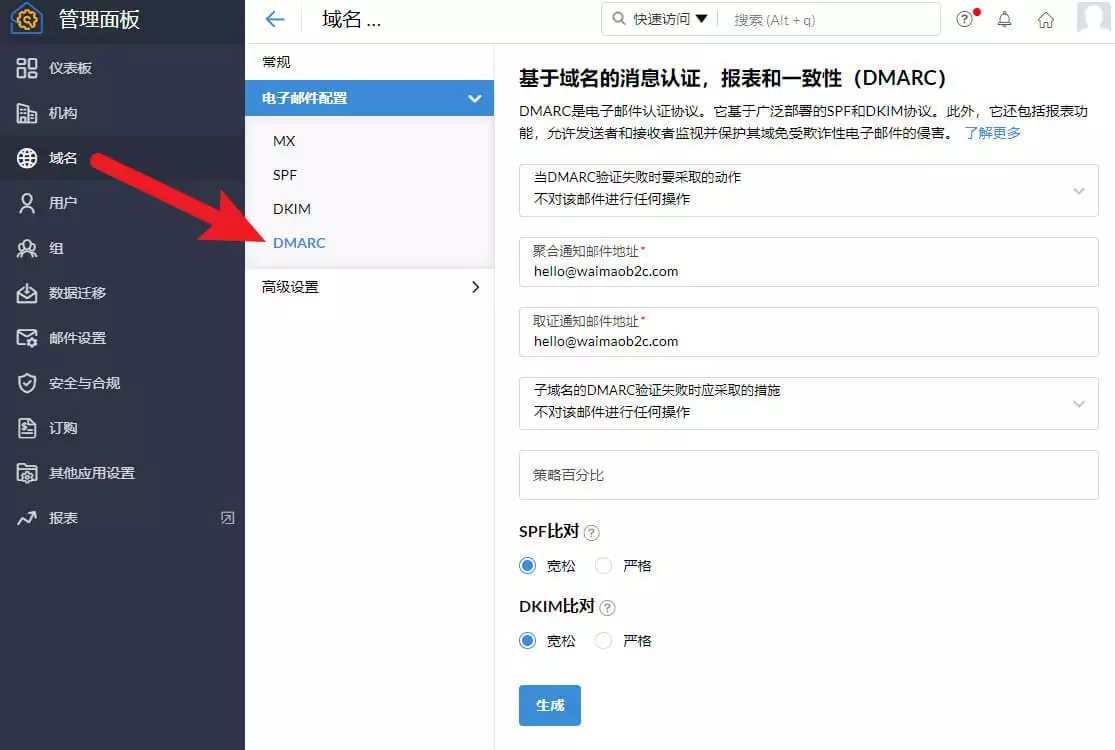Open 数据迁移 in the sidebar
This screenshot has height=750, width=1115.
[x=77, y=293]
